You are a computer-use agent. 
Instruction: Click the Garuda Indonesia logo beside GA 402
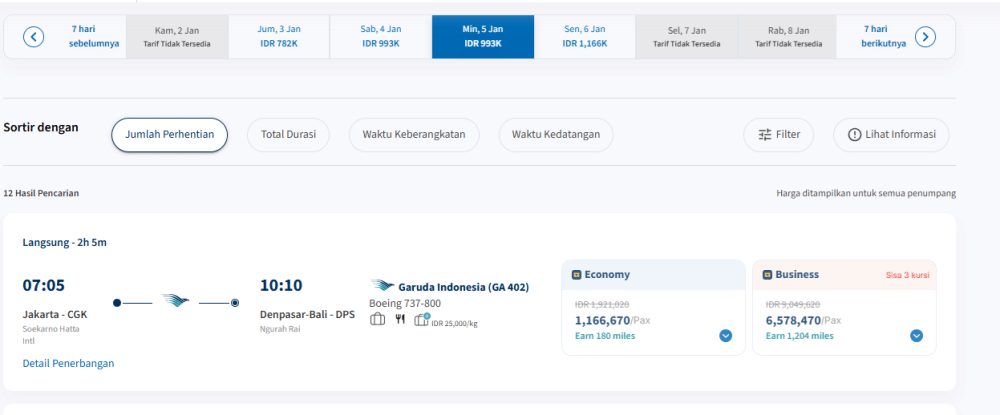tap(382, 286)
